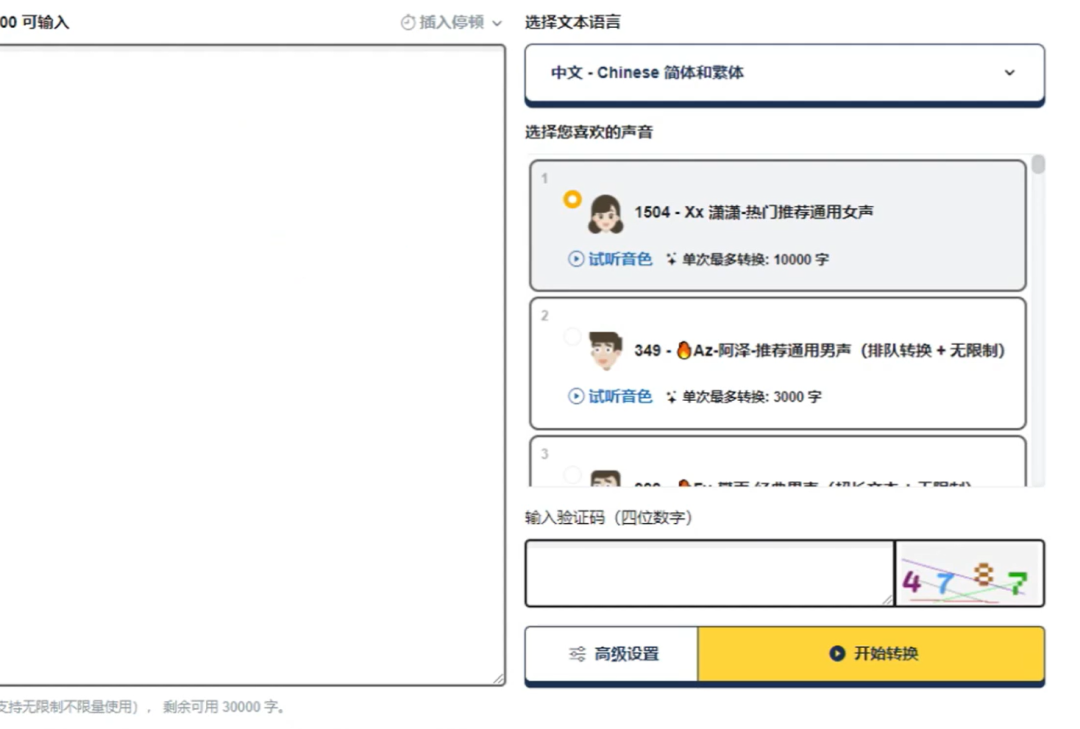Click the flame icon on Az-阿泽 voice
Viewport: 1080px width, 729px height.
pos(683,350)
